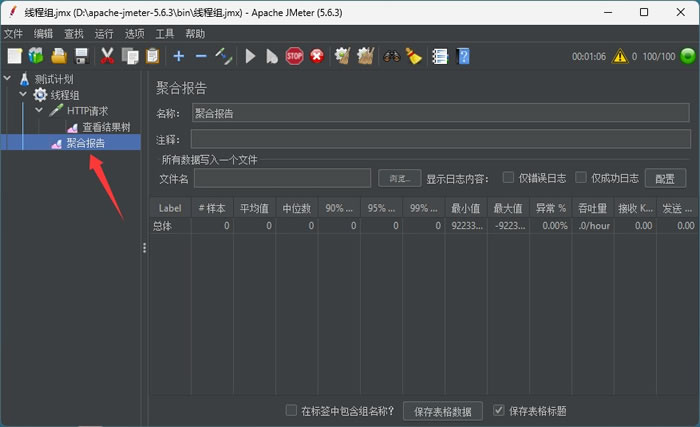Save the test plan with floppy icon

[x=82, y=56]
